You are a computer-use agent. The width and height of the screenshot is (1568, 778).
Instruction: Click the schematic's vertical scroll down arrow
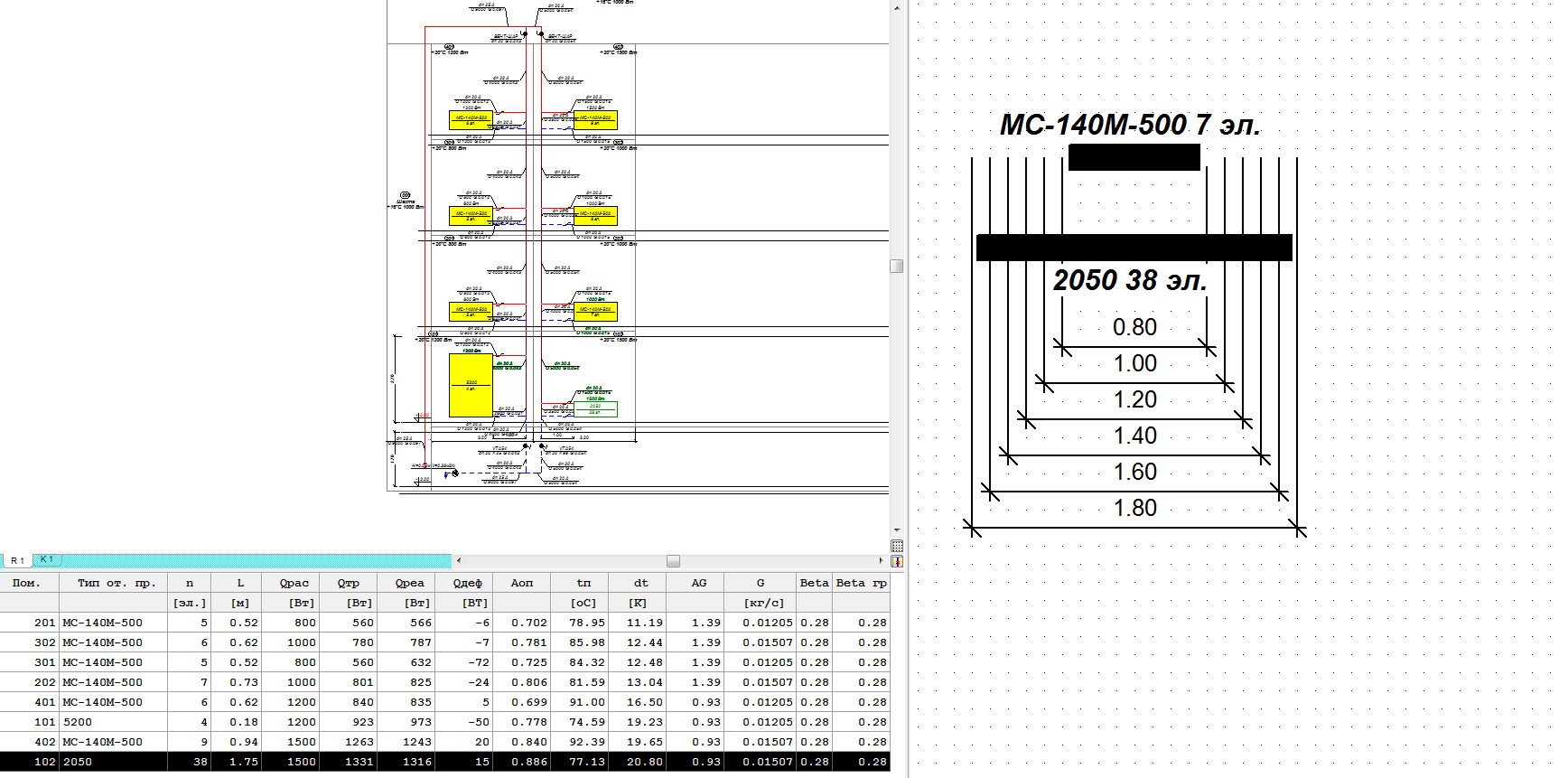[897, 530]
